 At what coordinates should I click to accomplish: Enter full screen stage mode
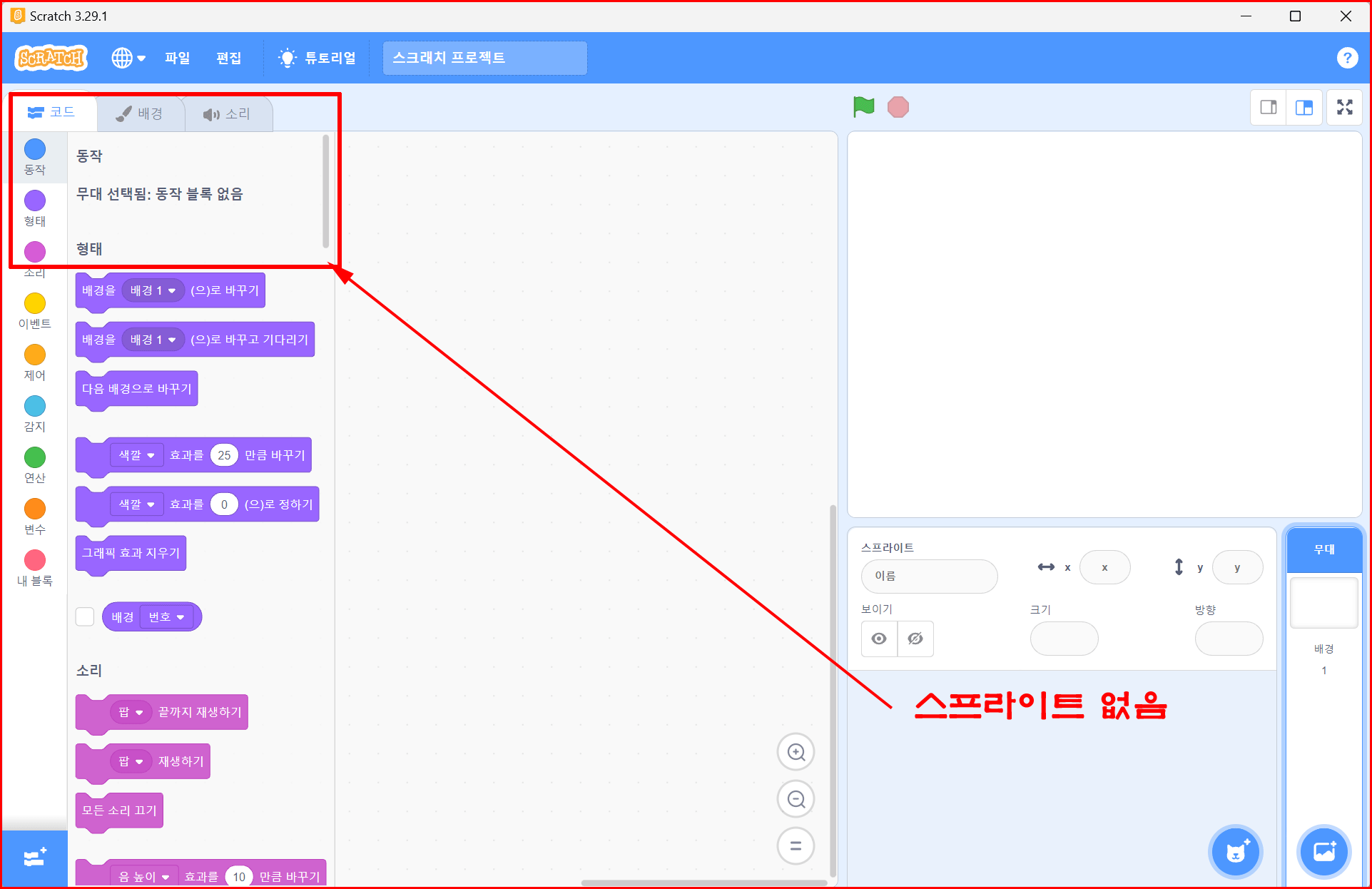pos(1345,107)
